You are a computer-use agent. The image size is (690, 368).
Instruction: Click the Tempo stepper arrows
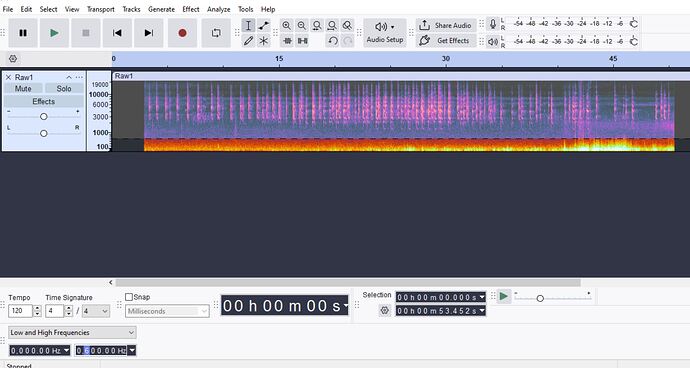click(x=37, y=311)
